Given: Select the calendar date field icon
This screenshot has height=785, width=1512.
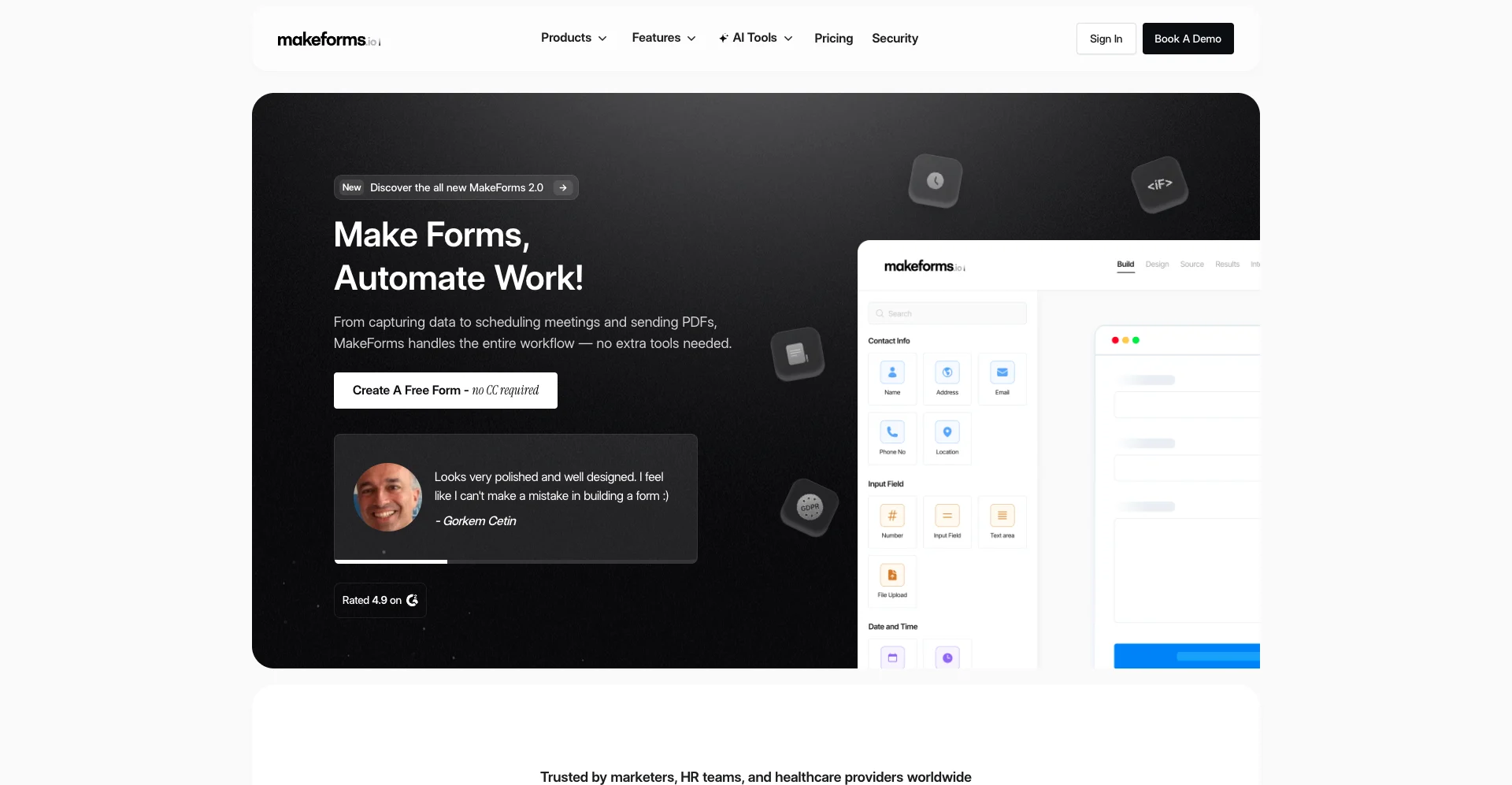Looking at the screenshot, I should tap(891, 656).
